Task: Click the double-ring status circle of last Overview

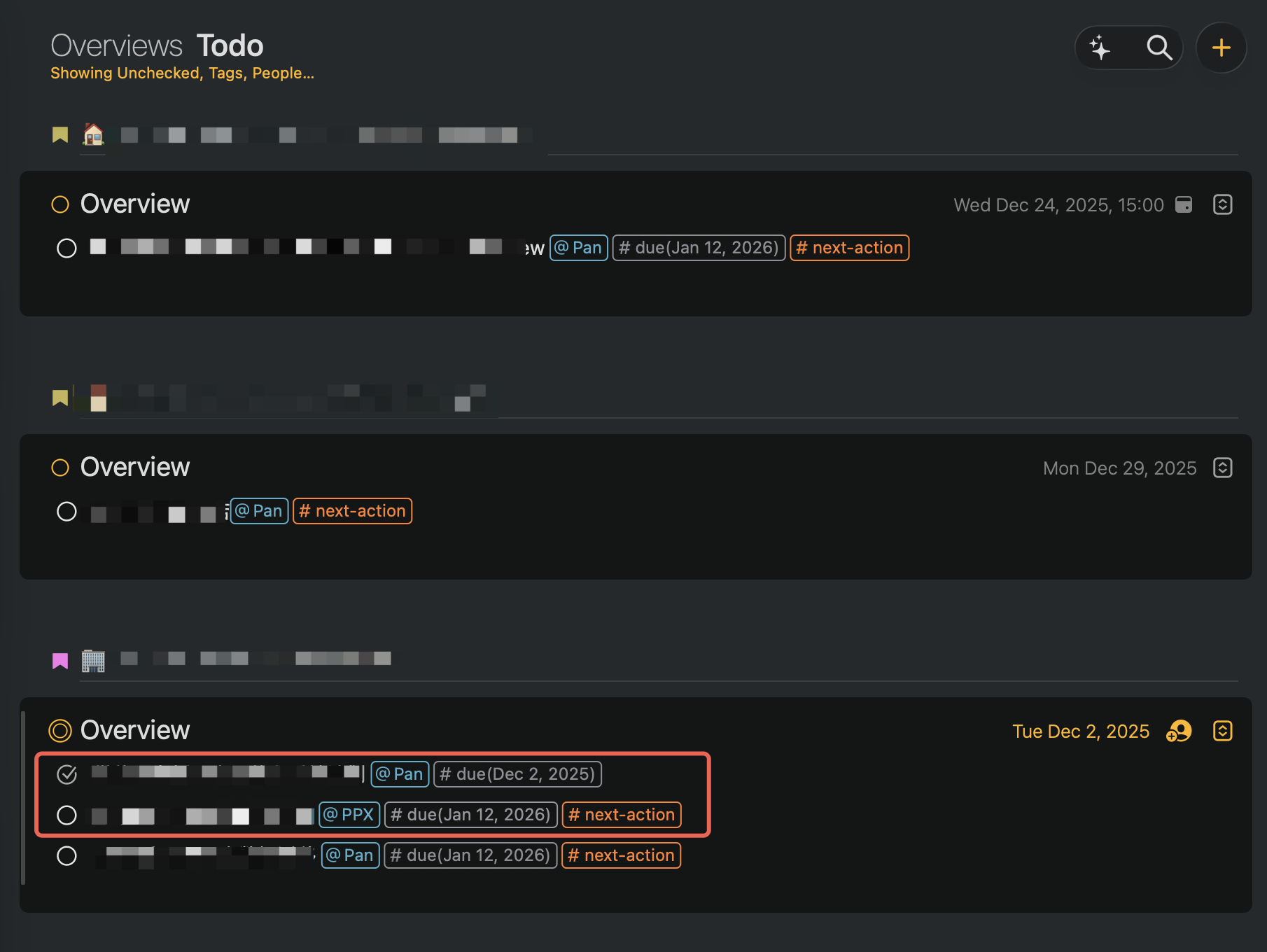Action: click(60, 730)
